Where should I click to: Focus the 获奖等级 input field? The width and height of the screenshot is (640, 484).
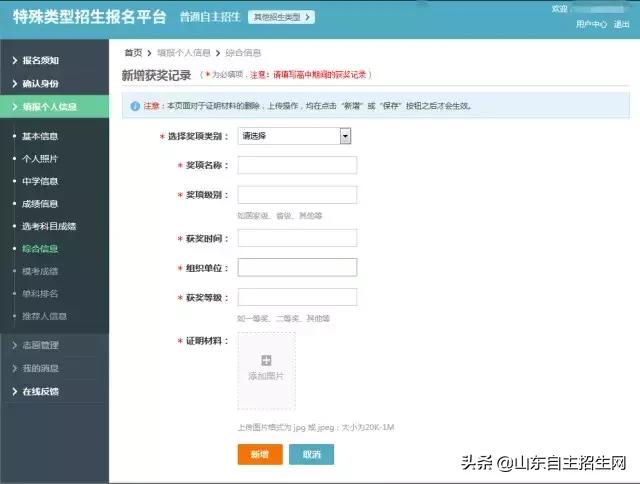[297, 297]
